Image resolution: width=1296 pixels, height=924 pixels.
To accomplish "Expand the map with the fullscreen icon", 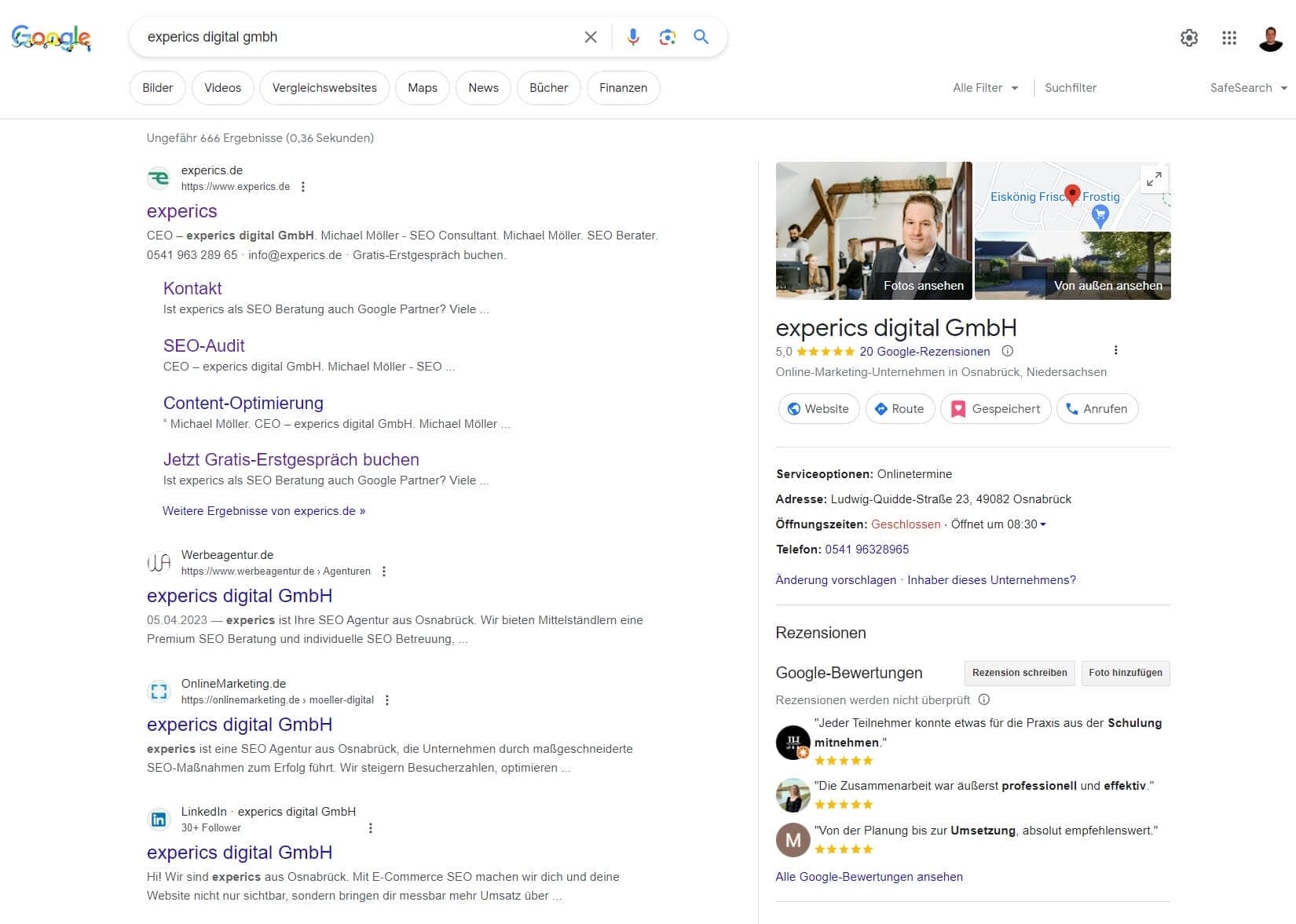I will [x=1154, y=179].
